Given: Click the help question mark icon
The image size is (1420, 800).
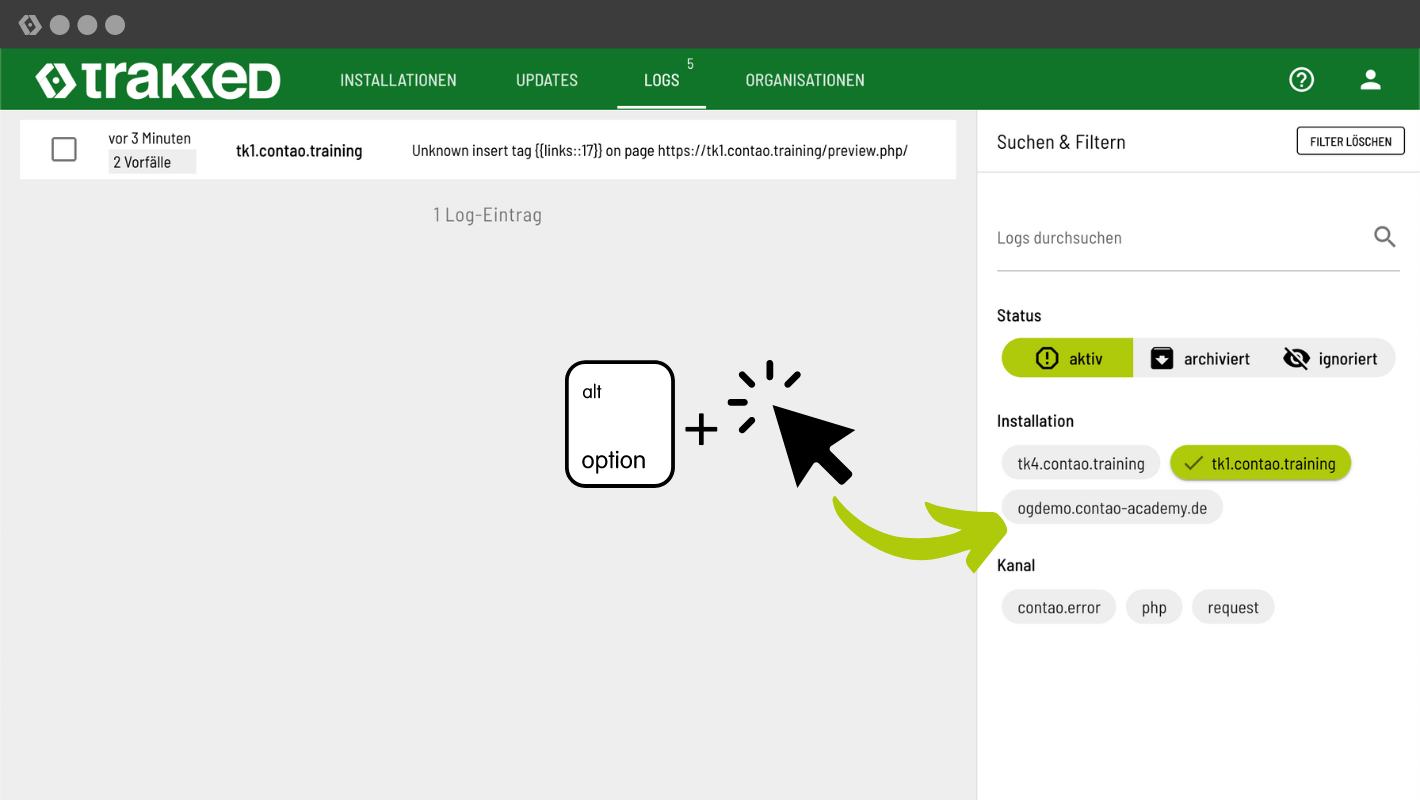Looking at the screenshot, I should tap(1301, 80).
